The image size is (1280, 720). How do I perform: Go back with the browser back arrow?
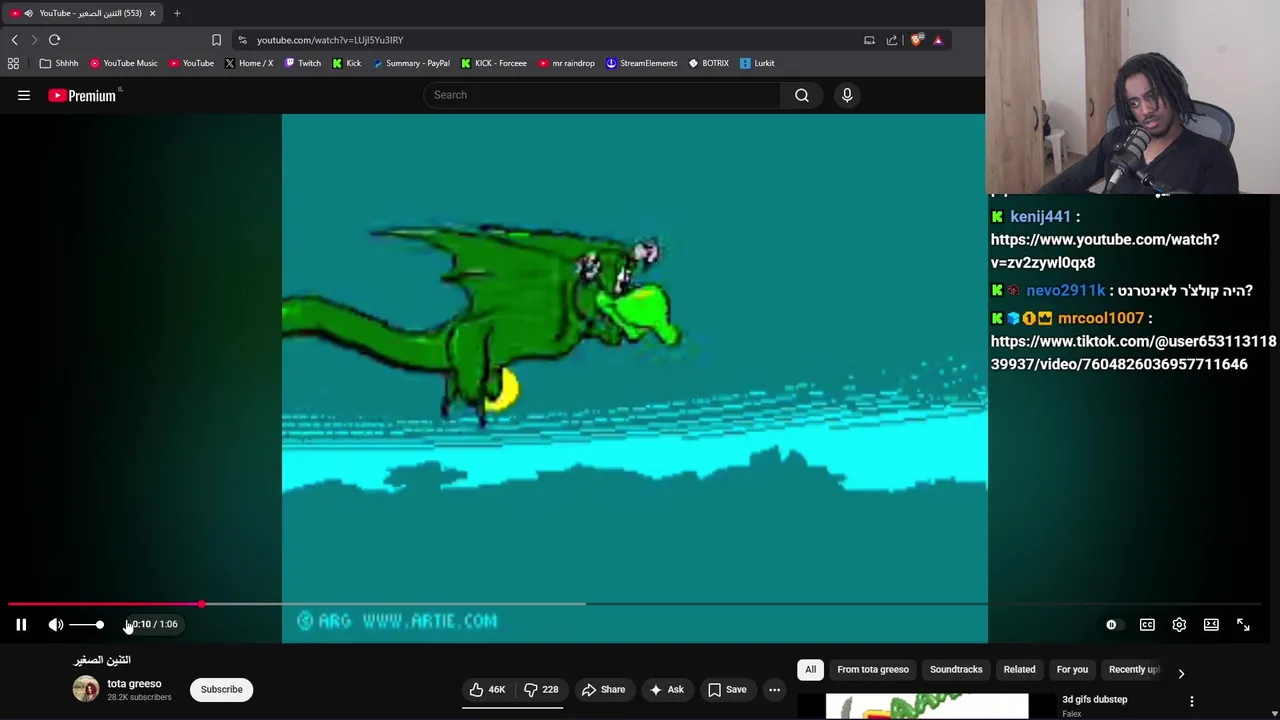pyautogui.click(x=14, y=40)
